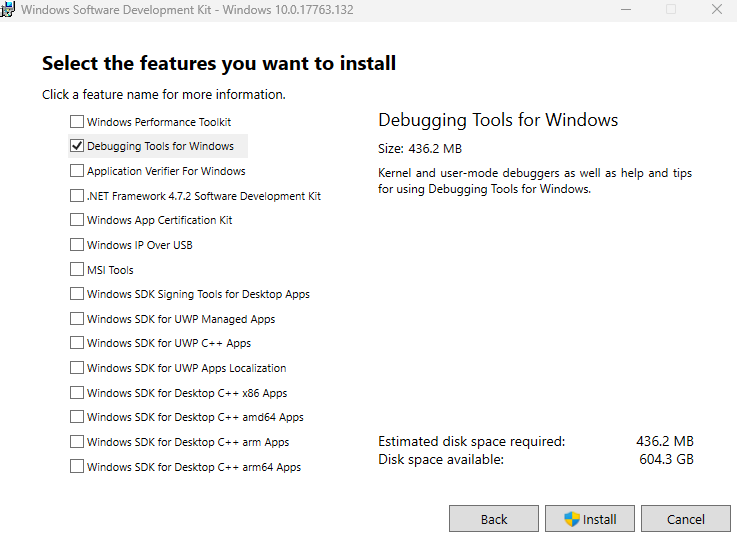Select 'Windows SDK for Desktop C++ arm64 Apps' label
This screenshot has width=737, height=536.
point(194,467)
